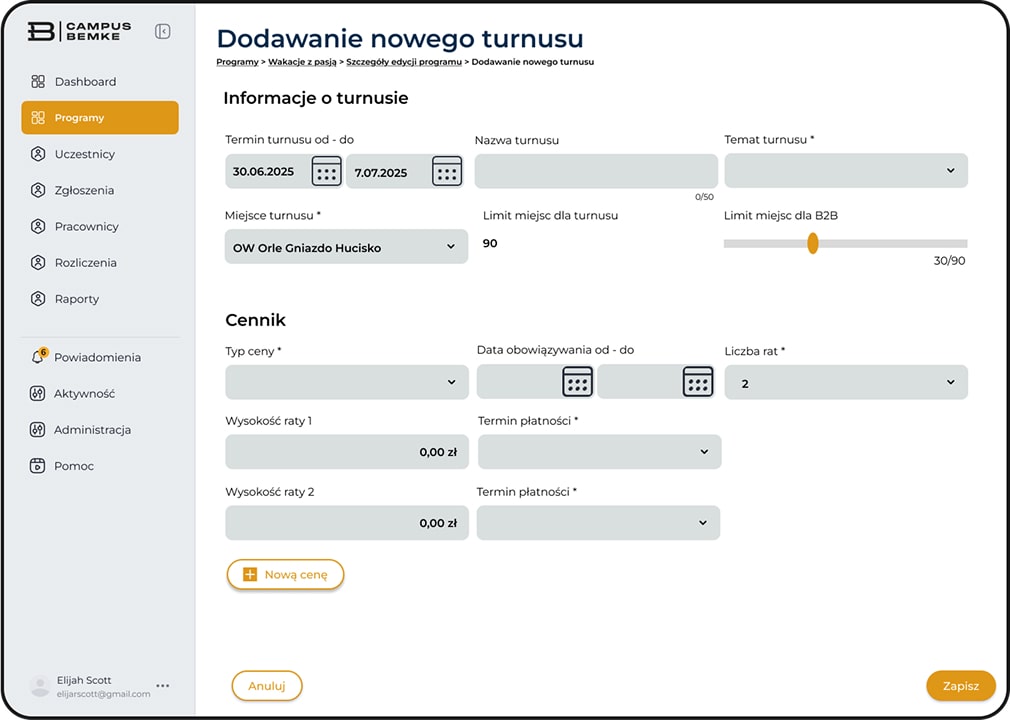Focus the Nazwa turnusu text field
Image resolution: width=1010 pixels, height=720 pixels.
[596, 171]
